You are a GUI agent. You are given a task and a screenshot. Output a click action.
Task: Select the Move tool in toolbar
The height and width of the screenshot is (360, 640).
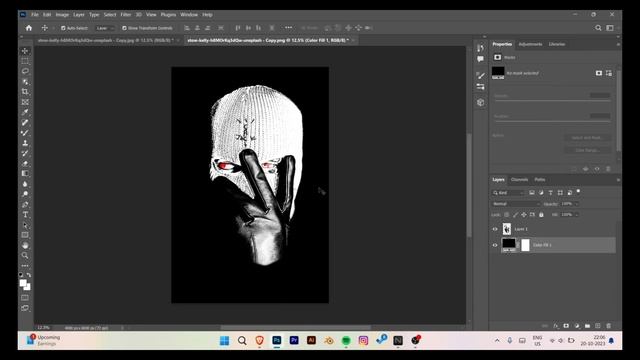pos(25,51)
